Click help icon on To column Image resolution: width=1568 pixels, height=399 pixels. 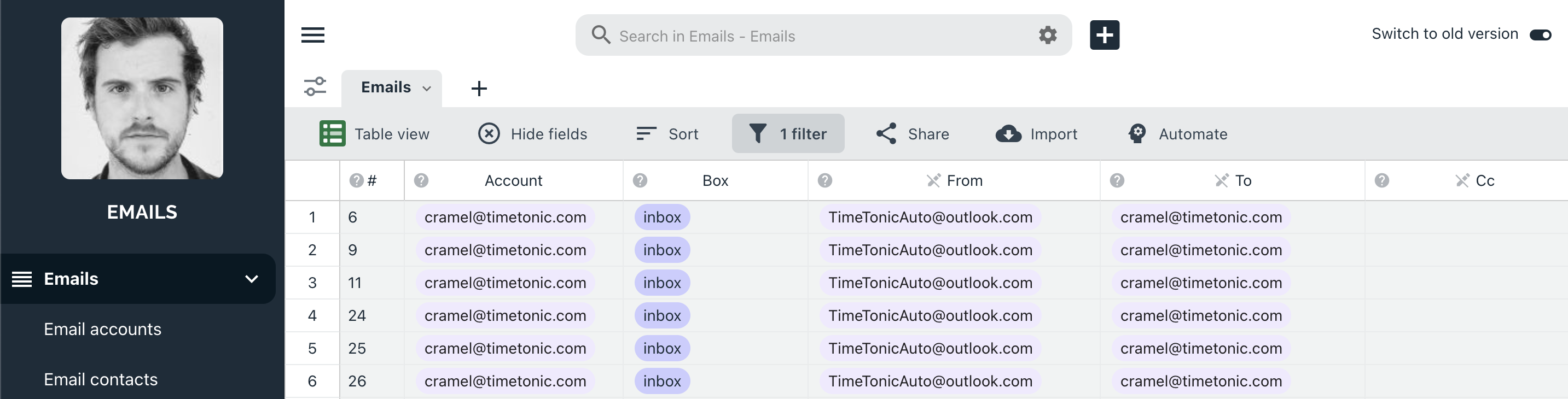(1117, 181)
